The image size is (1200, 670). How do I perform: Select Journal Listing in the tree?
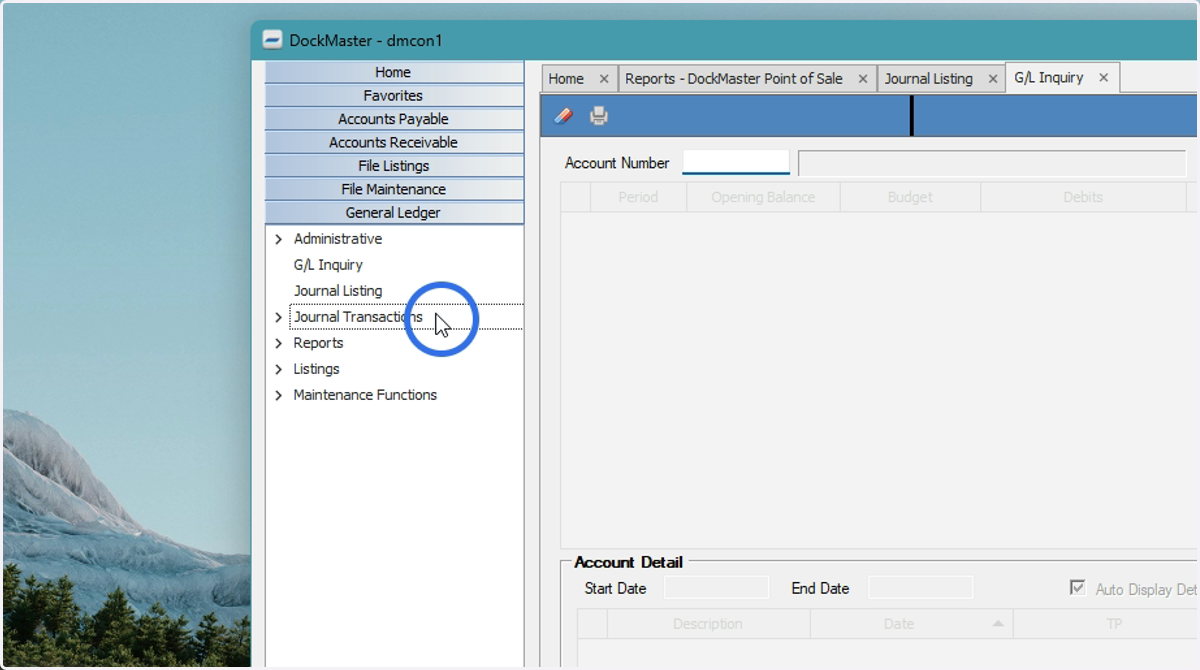click(x=338, y=291)
